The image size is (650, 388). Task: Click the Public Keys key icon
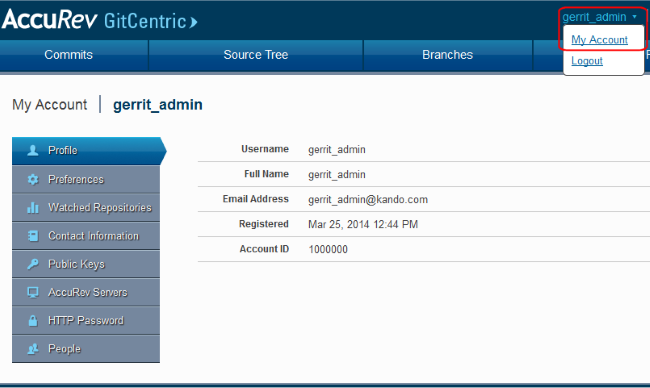(33, 264)
